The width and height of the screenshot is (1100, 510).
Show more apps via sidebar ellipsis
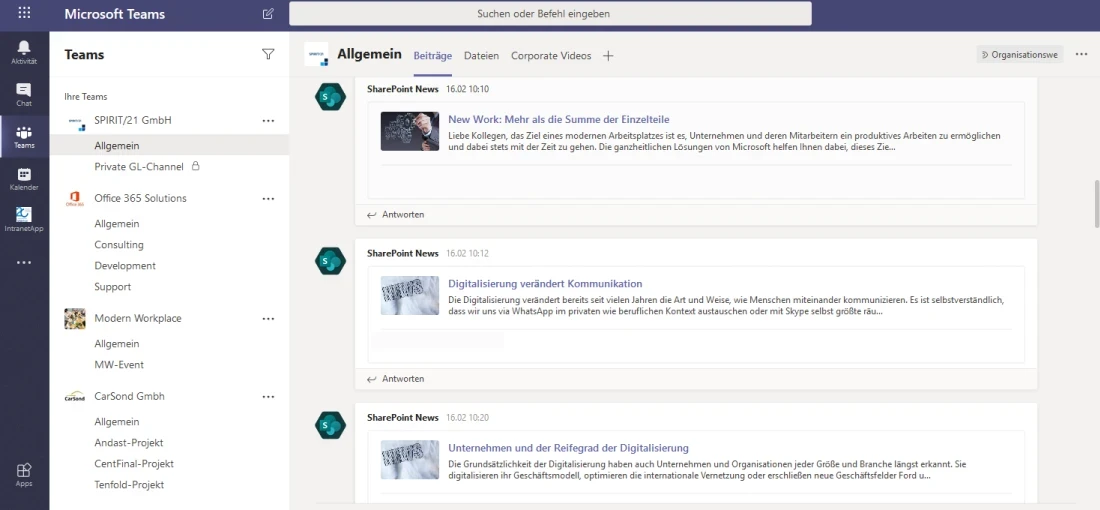pyautogui.click(x=24, y=263)
